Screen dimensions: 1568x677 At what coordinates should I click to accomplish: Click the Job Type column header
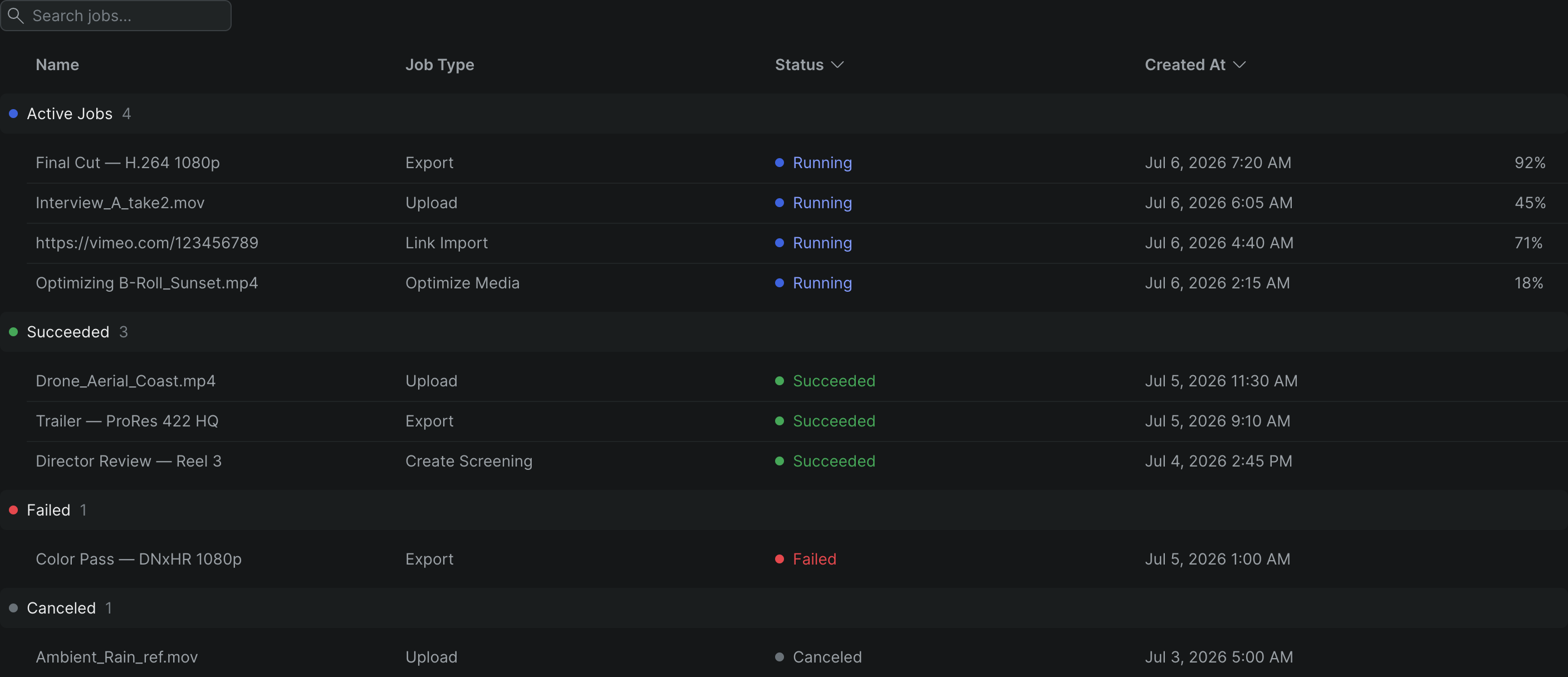439,65
